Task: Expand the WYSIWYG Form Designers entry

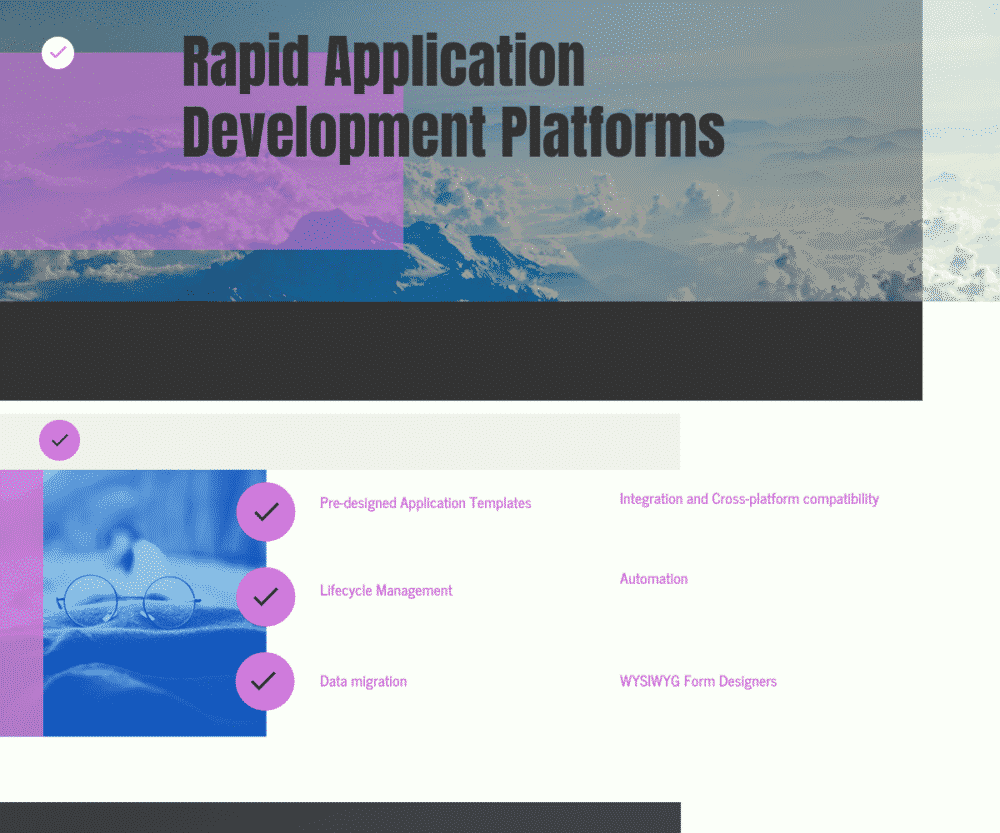Action: 698,681
